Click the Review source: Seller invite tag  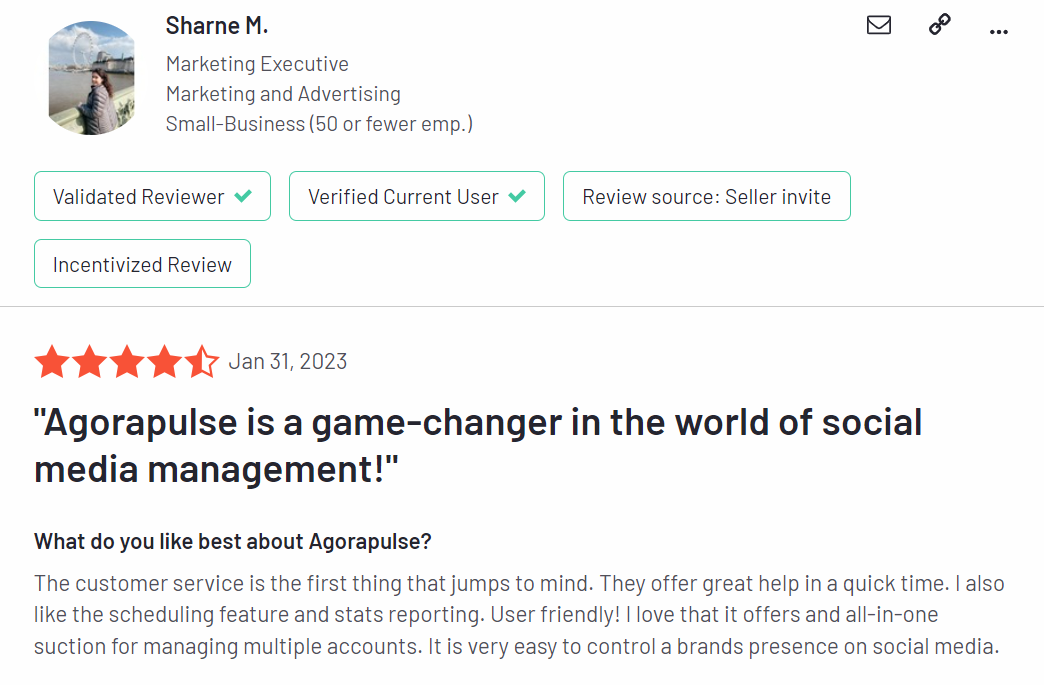(x=706, y=197)
